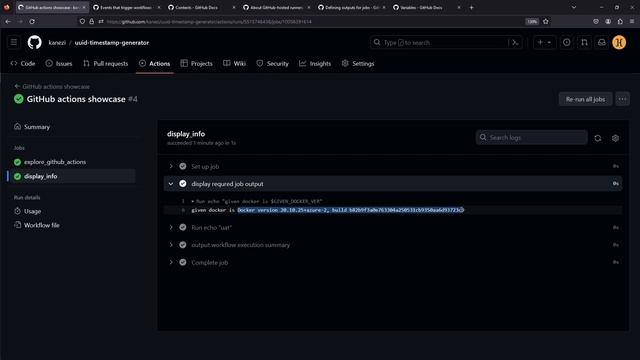Image resolution: width=640 pixels, height=360 pixels.
Task: Go back to GitHub actions showcase workflow
Action: 52,87
